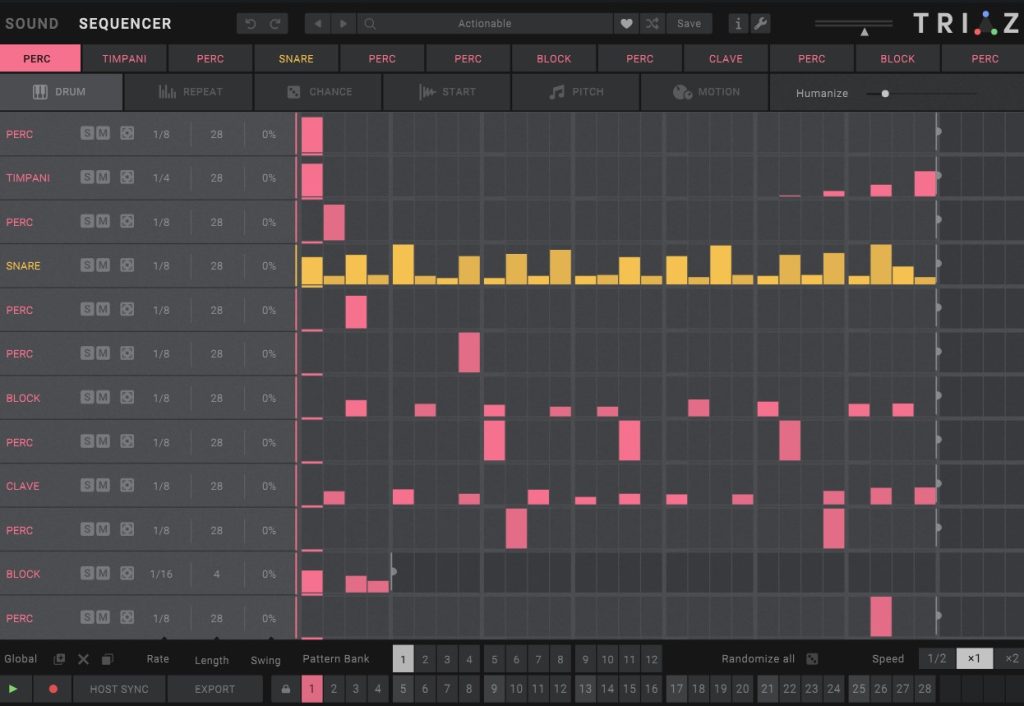Click the Randomize all dice icon
This screenshot has height=706, width=1024.
[x=812, y=659]
